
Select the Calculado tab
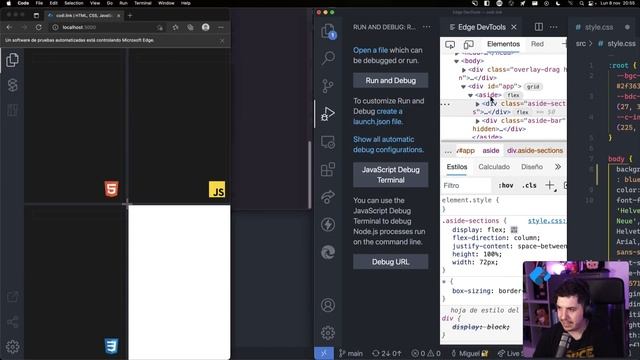tap(494, 167)
